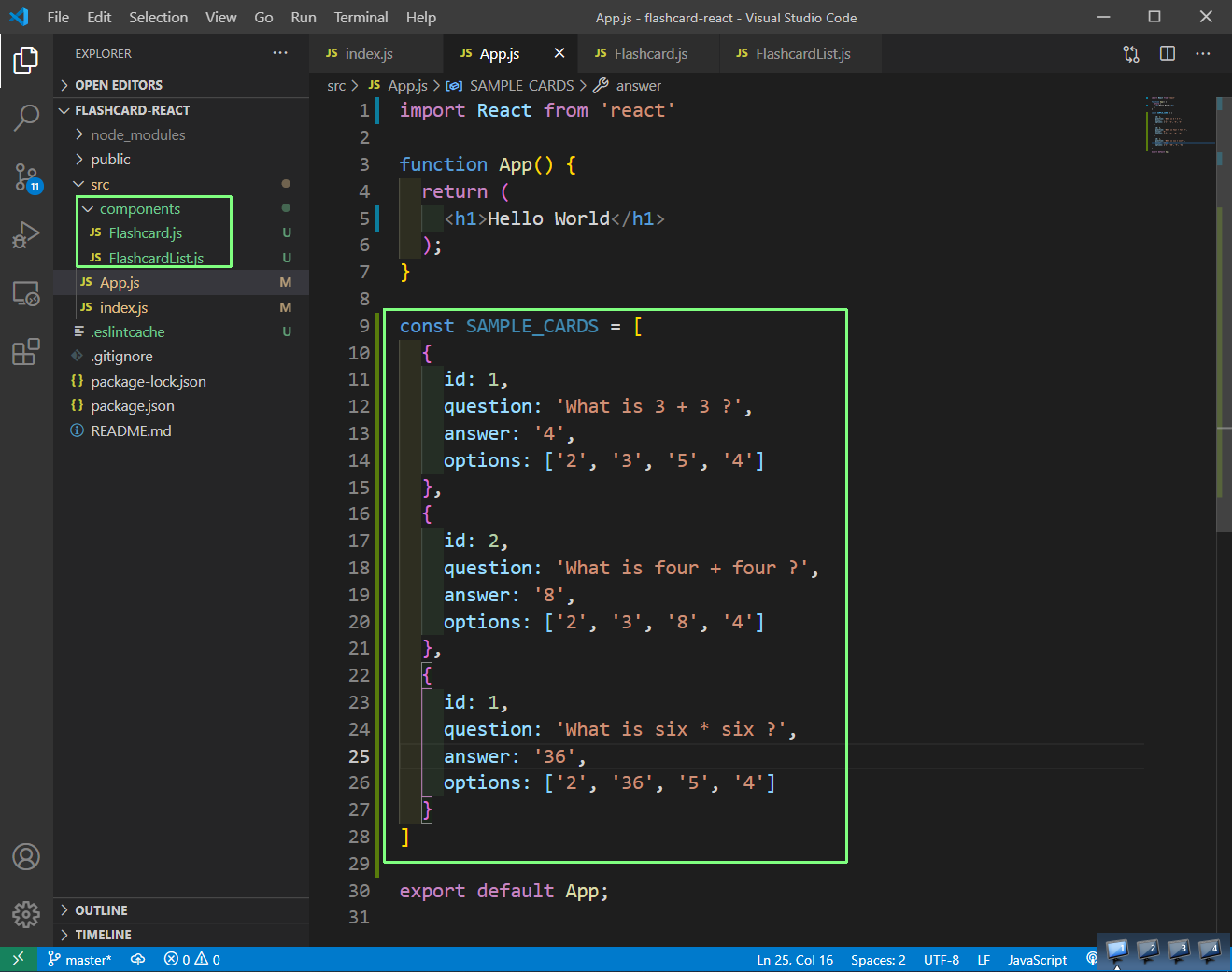Expand the Outline section
The height and width of the screenshot is (972, 1232).
[181, 910]
